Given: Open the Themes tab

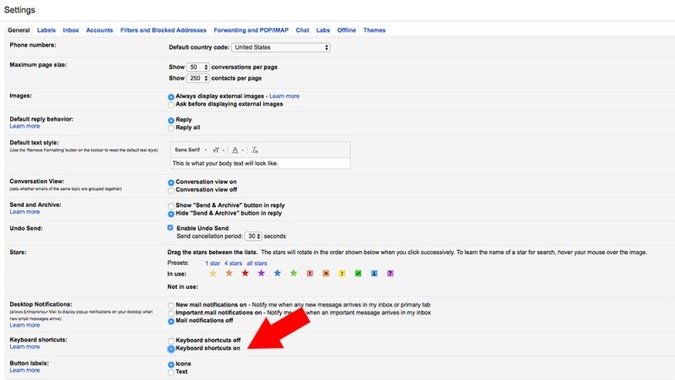Looking at the screenshot, I should 374,30.
